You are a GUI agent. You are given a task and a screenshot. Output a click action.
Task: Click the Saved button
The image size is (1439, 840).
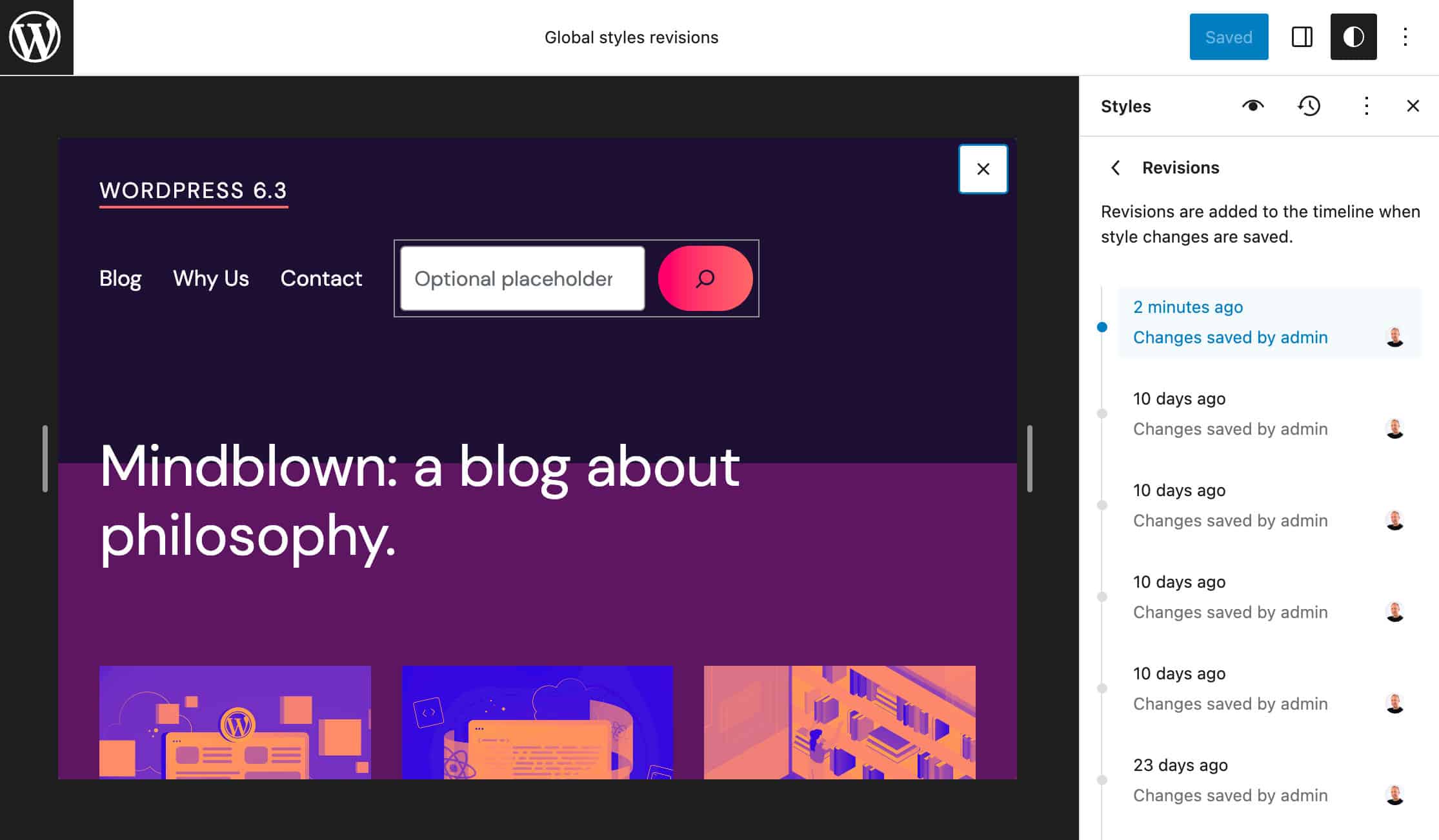tap(1228, 37)
